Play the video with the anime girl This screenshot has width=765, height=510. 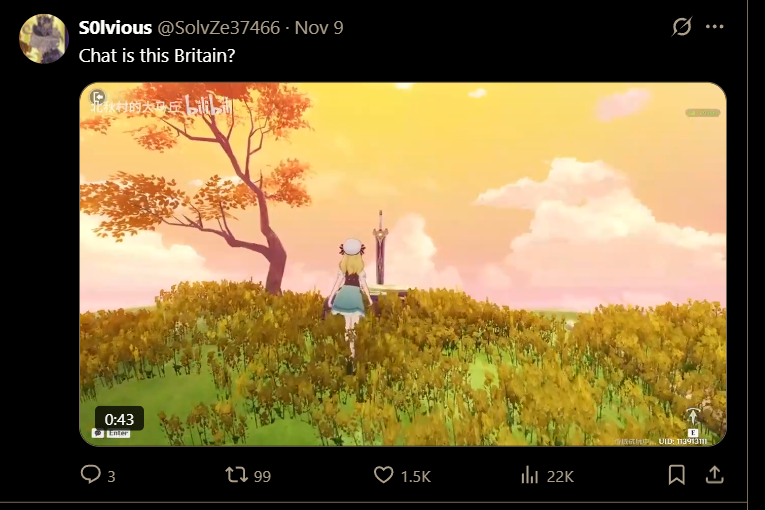[403, 264]
